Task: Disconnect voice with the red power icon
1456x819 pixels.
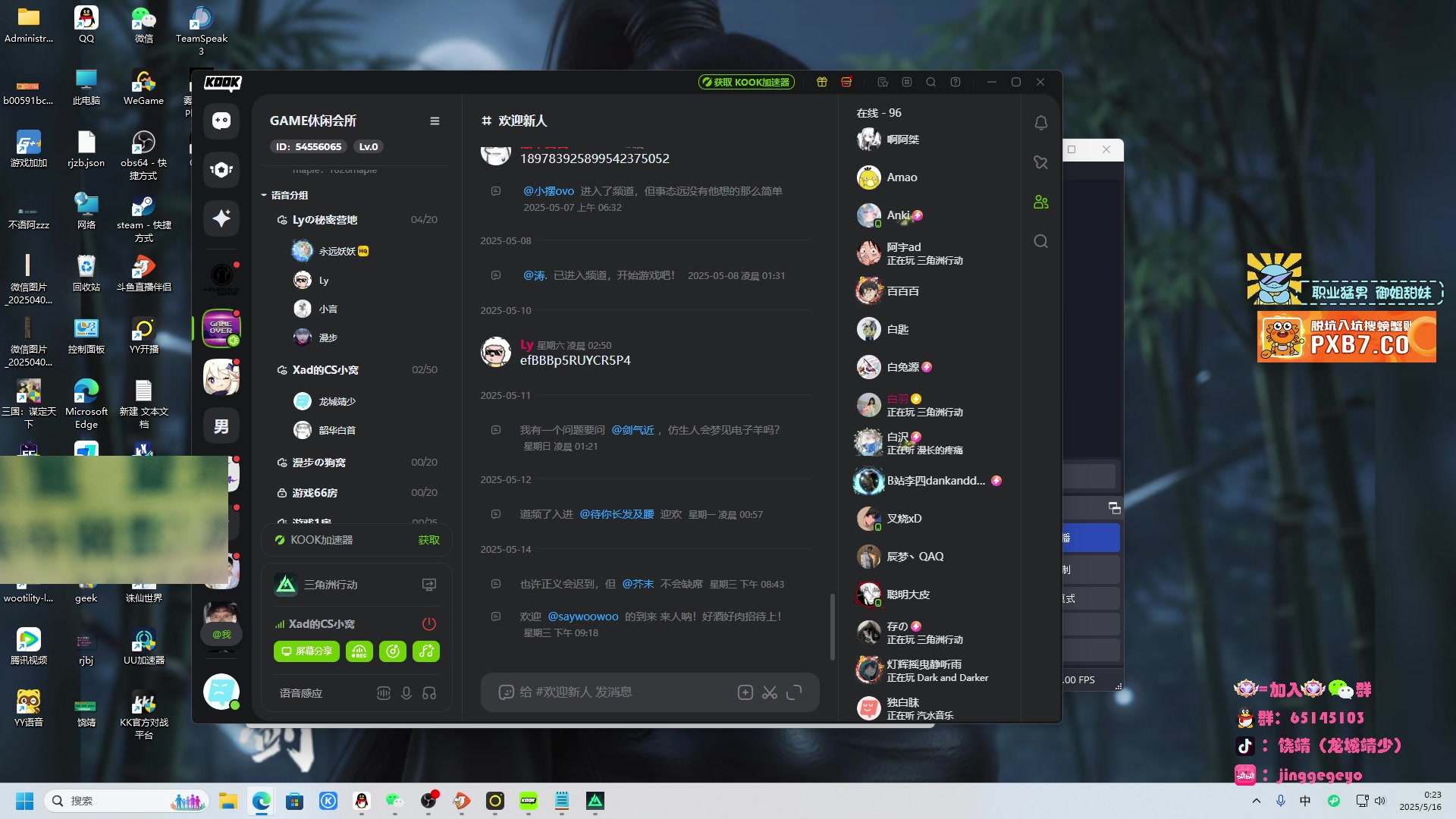Action: tap(429, 624)
